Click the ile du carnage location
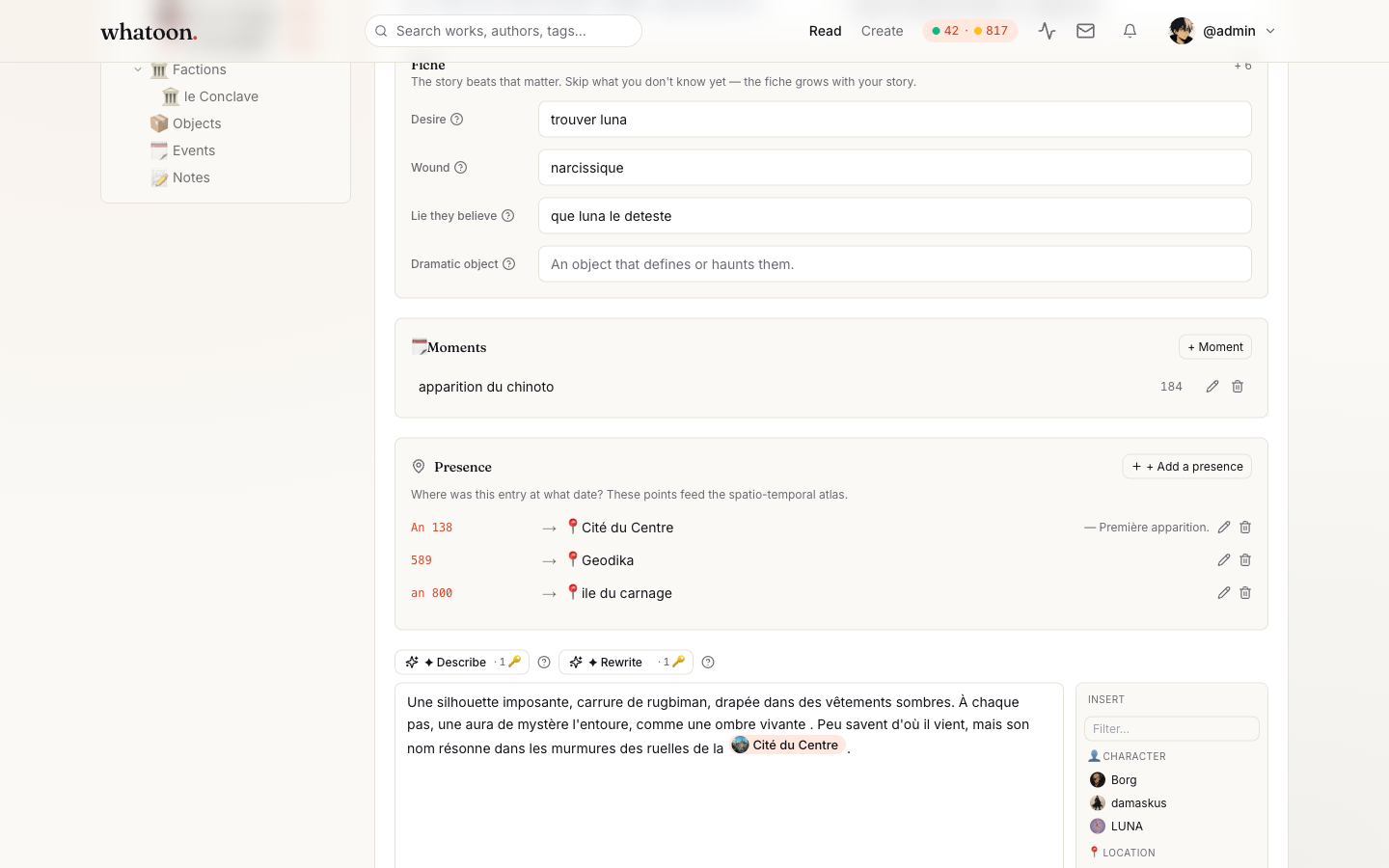 coord(627,593)
